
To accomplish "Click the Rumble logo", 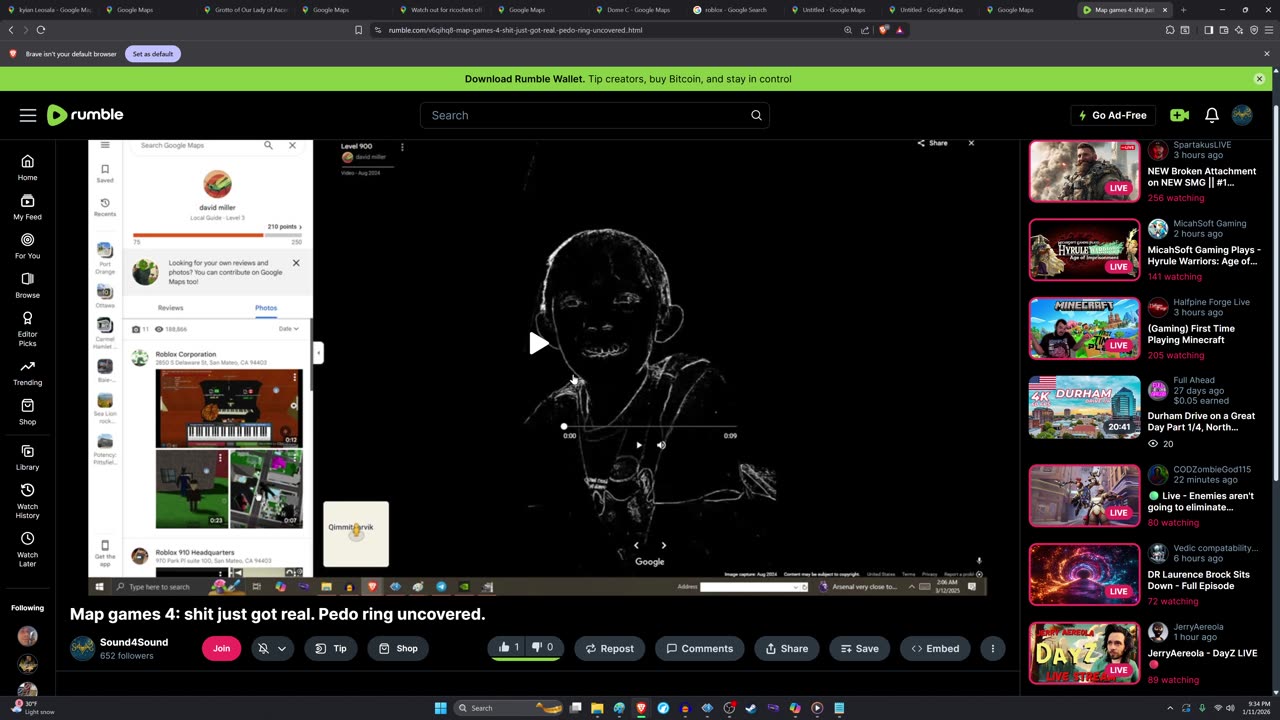I will (85, 115).
